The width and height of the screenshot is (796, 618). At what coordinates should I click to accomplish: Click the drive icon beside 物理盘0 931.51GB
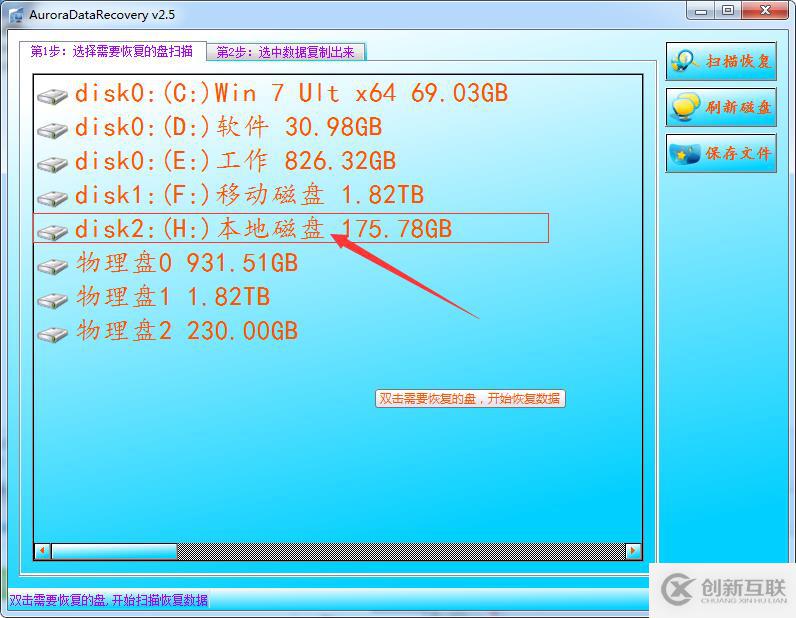(52, 266)
